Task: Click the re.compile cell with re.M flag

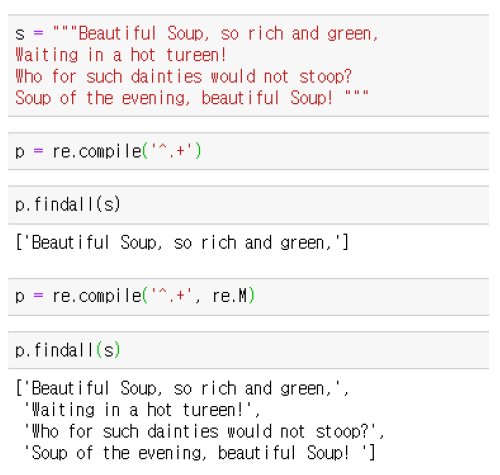Action: (x=248, y=297)
